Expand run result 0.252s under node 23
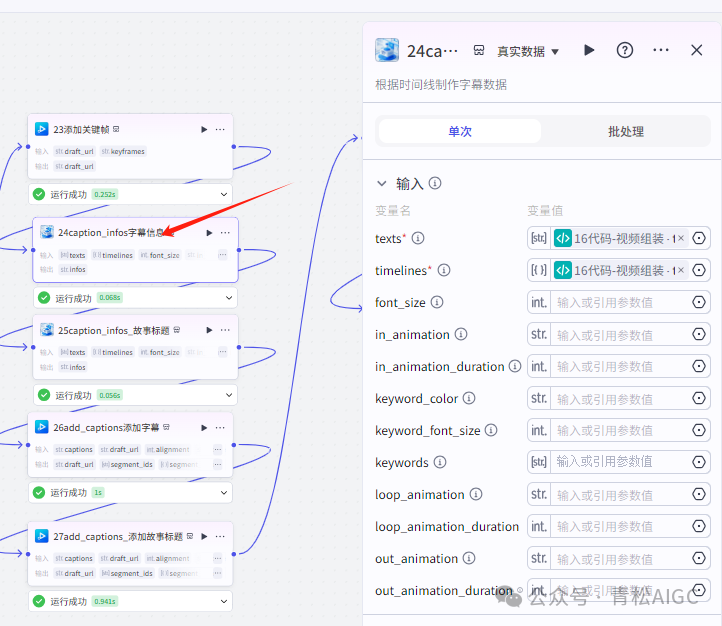This screenshot has width=722, height=626. click(224, 194)
